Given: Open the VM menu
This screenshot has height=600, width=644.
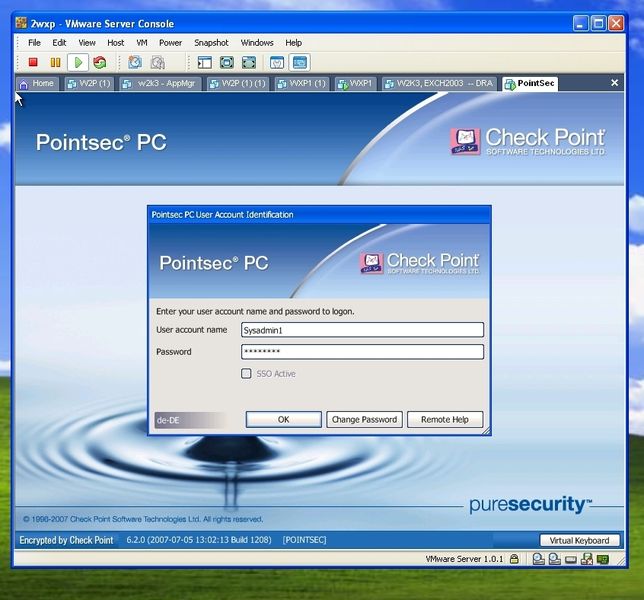Looking at the screenshot, I should coord(142,43).
